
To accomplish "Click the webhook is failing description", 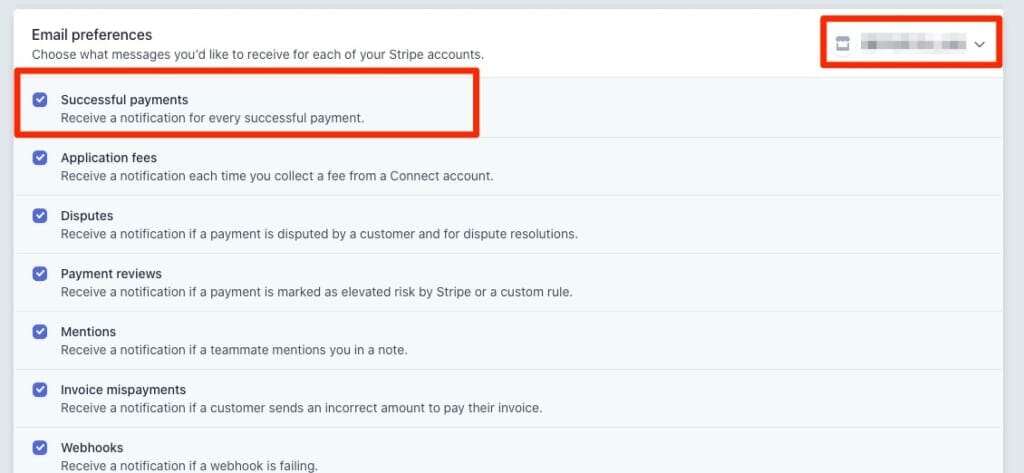I will pos(189,466).
